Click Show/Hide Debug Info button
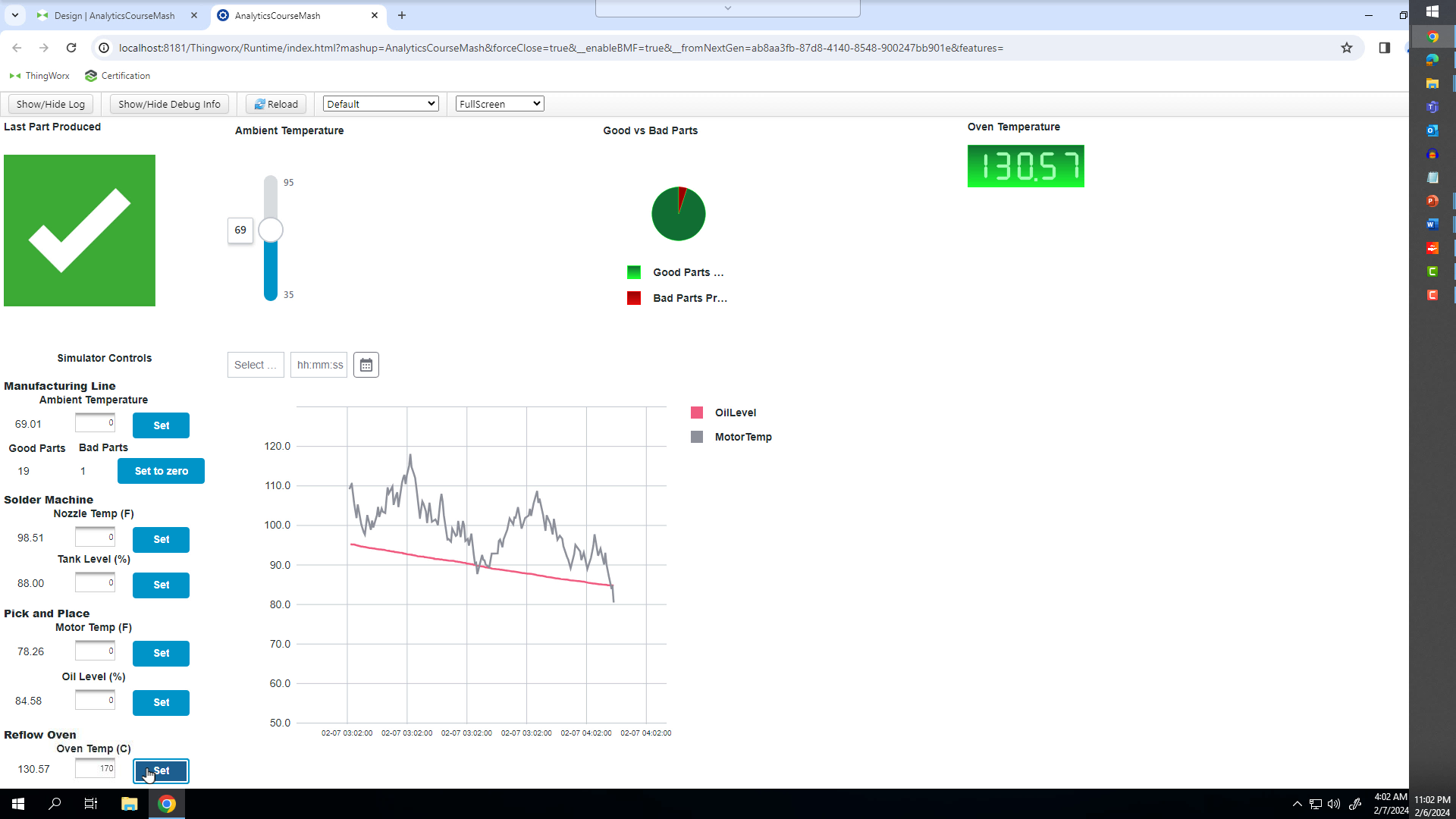Screen dimensions: 1456x819 click(169, 104)
